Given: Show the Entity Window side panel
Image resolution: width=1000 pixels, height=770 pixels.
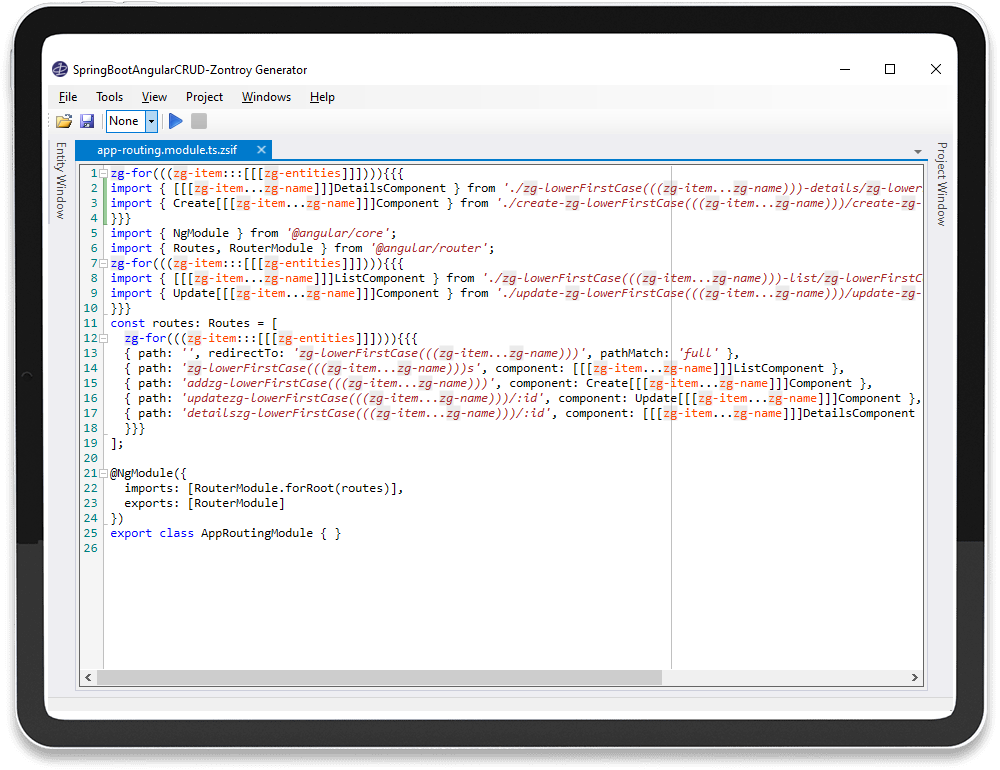Looking at the screenshot, I should coord(61,180).
